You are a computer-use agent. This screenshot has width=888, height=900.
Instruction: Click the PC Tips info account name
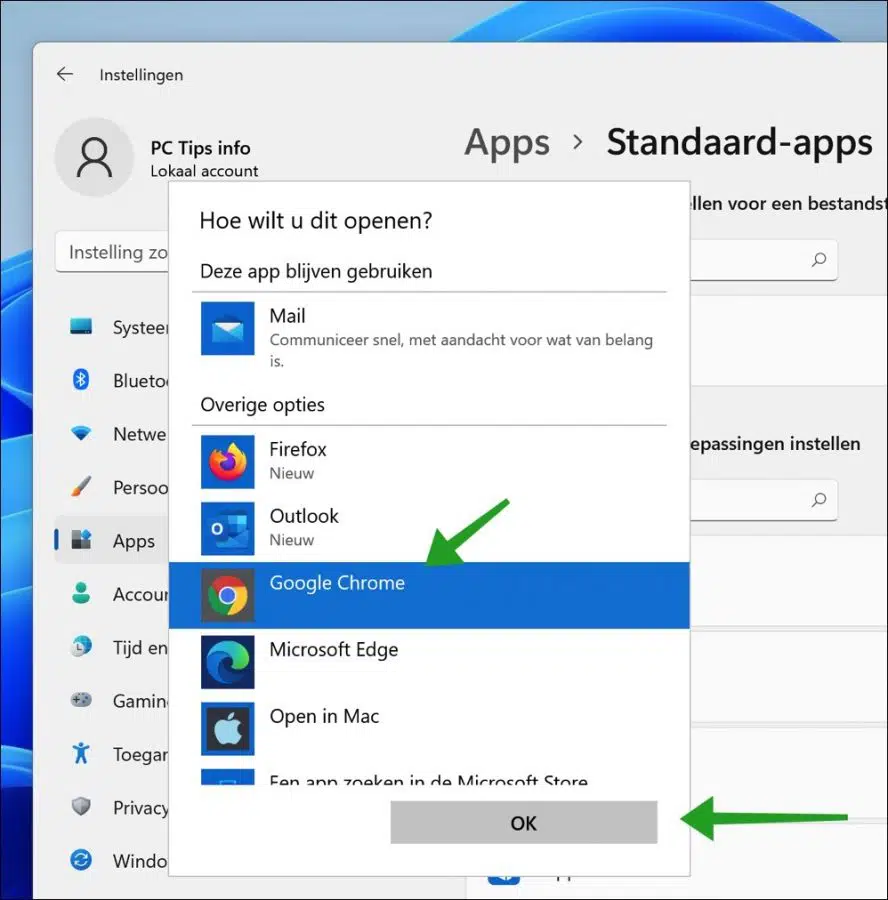coord(200,148)
